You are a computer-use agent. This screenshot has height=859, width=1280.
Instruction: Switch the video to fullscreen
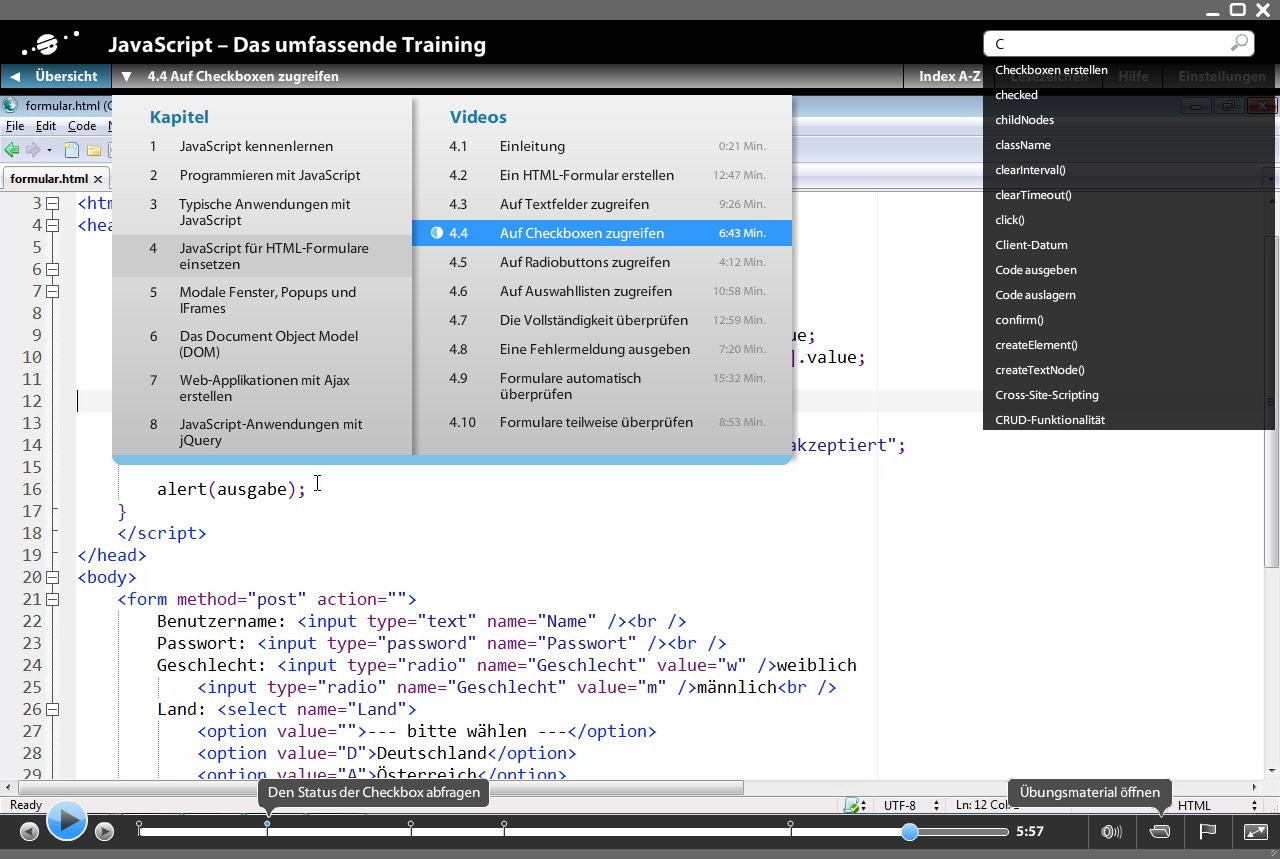1256,831
